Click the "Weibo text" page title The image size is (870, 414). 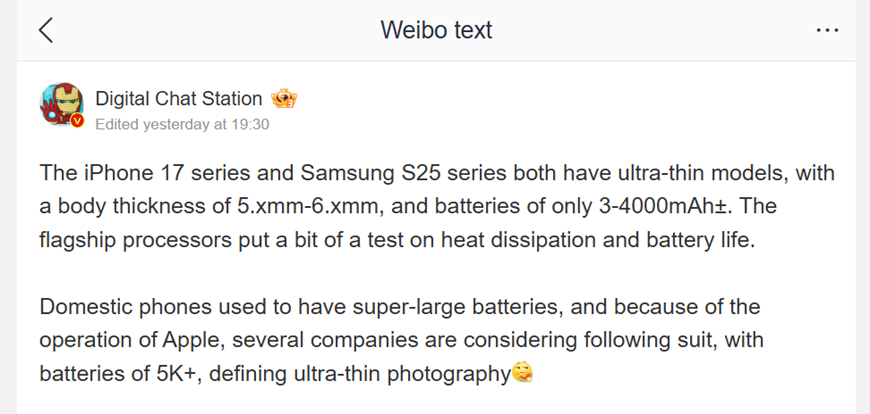[436, 30]
